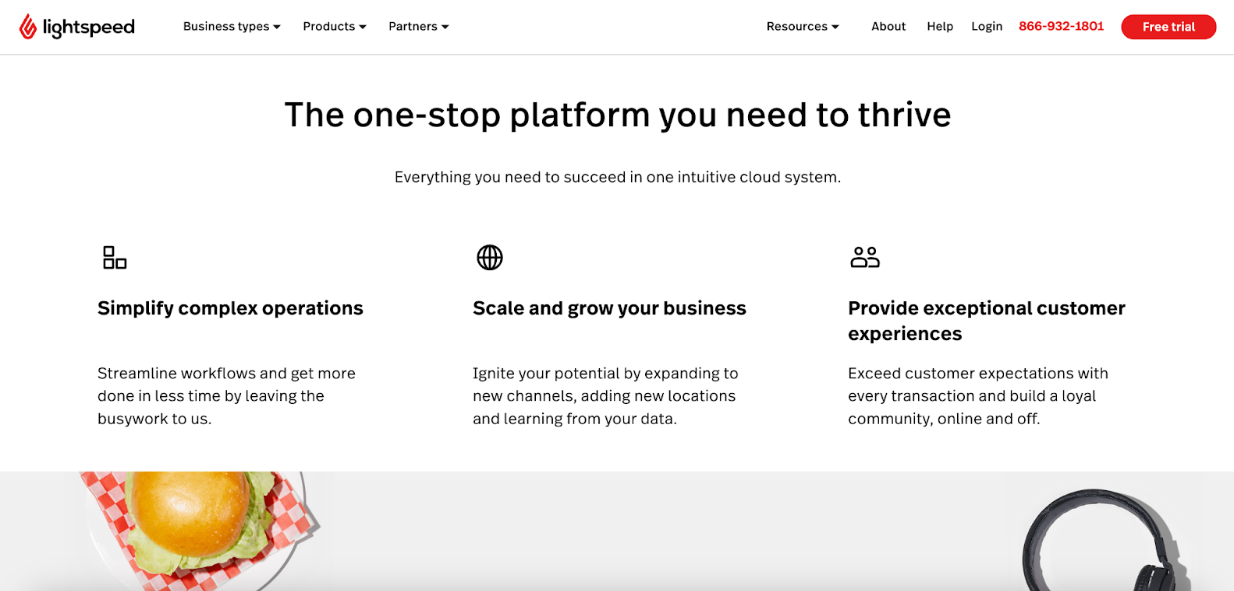Click the 'Ignite your potential by expanding' paragraph
Viewport: 1234px width, 591px height.
(605, 396)
